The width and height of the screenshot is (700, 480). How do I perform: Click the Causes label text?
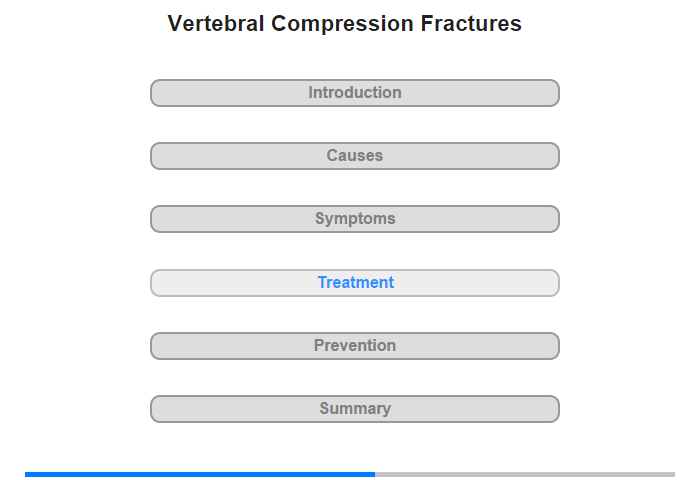pyautogui.click(x=354, y=155)
